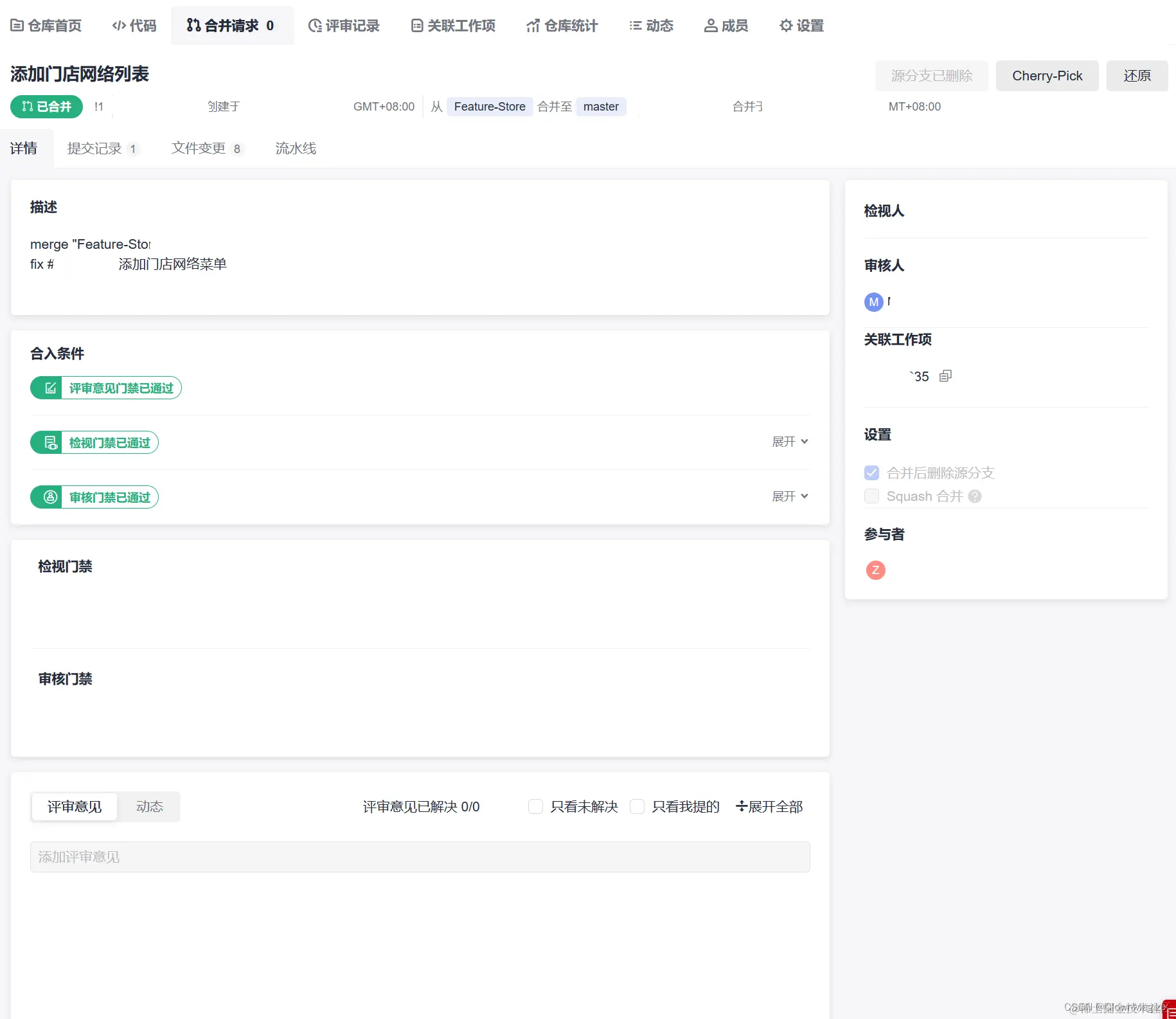Check the 只看我提的 filter checkbox

coord(637,807)
